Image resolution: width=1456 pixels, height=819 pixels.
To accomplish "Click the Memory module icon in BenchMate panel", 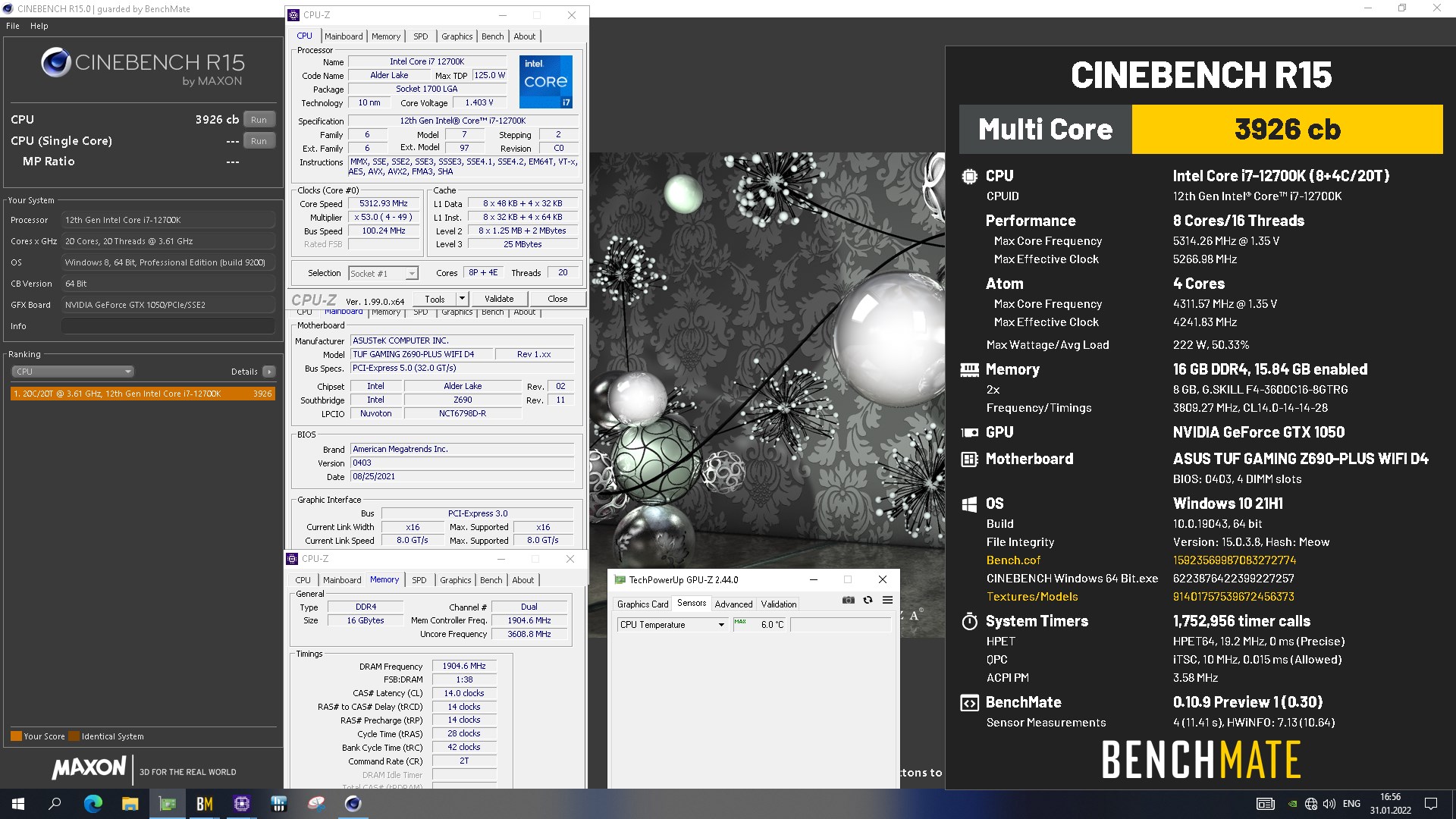I will point(969,370).
